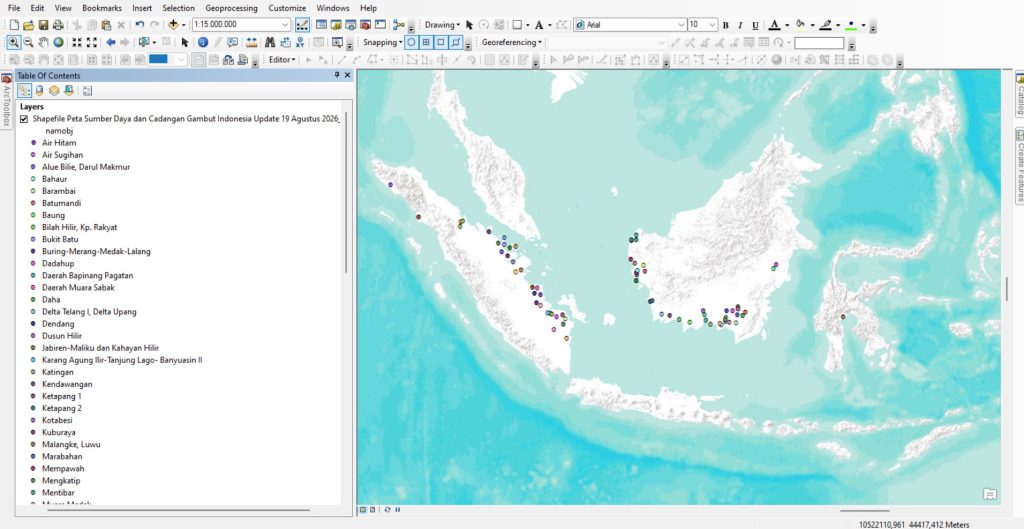
Task: Open the font color picker
Action: tap(775, 25)
